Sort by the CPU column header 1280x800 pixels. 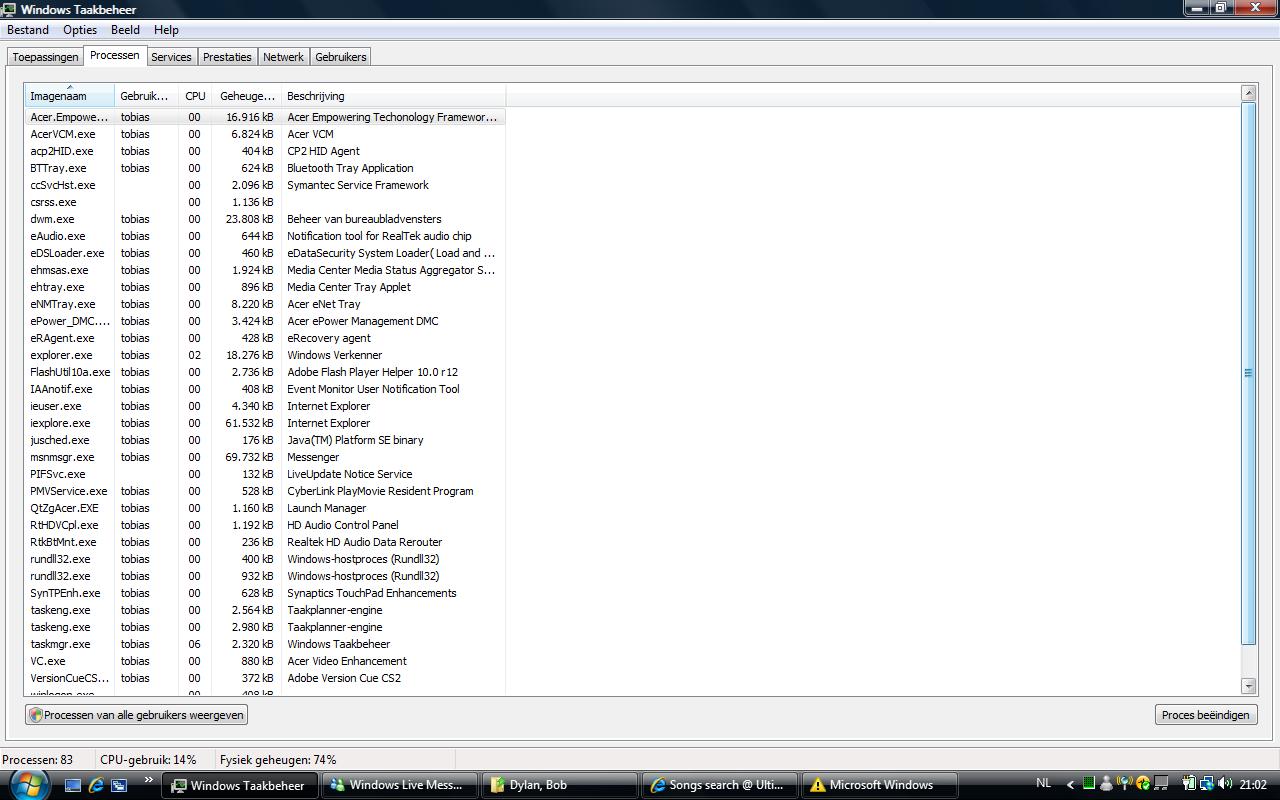[x=195, y=96]
